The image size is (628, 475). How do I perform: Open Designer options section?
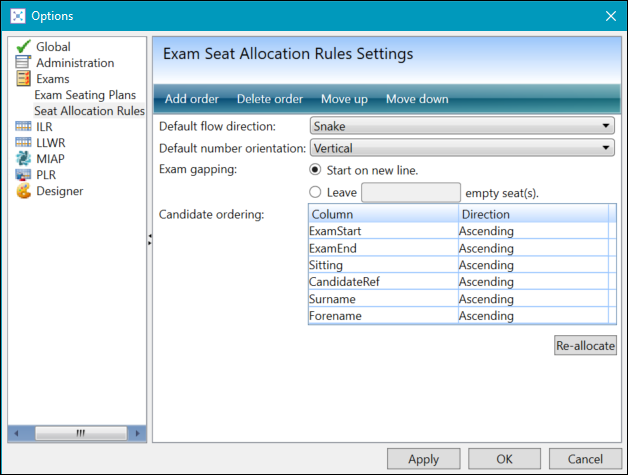coord(60,191)
